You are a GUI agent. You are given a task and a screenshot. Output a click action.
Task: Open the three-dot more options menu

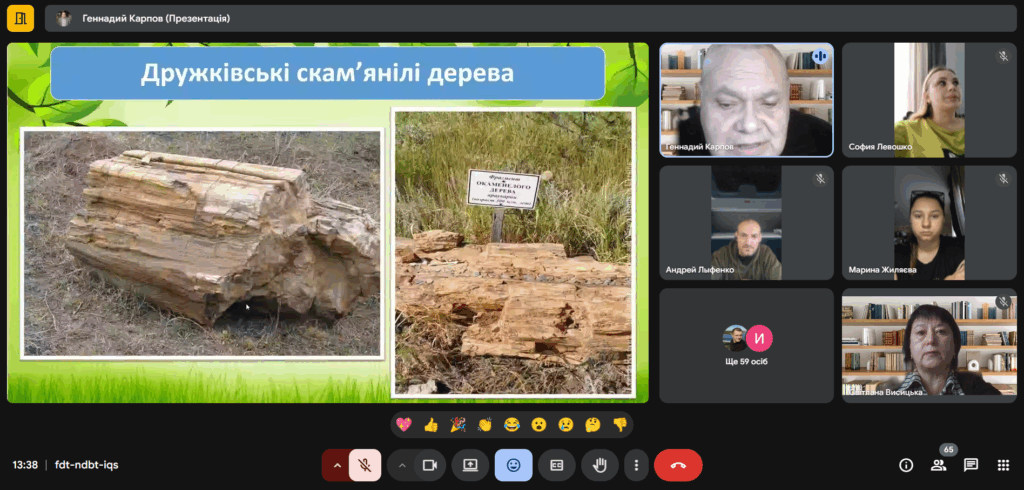[636, 465]
